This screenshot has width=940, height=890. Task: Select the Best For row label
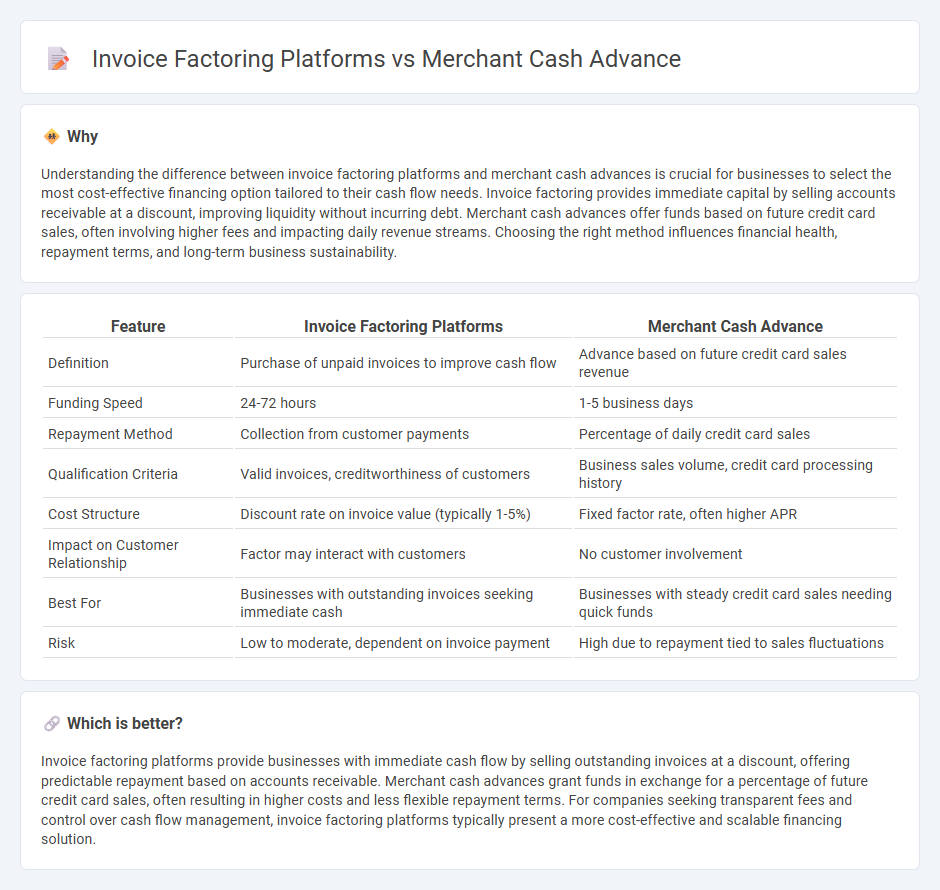[x=74, y=603]
